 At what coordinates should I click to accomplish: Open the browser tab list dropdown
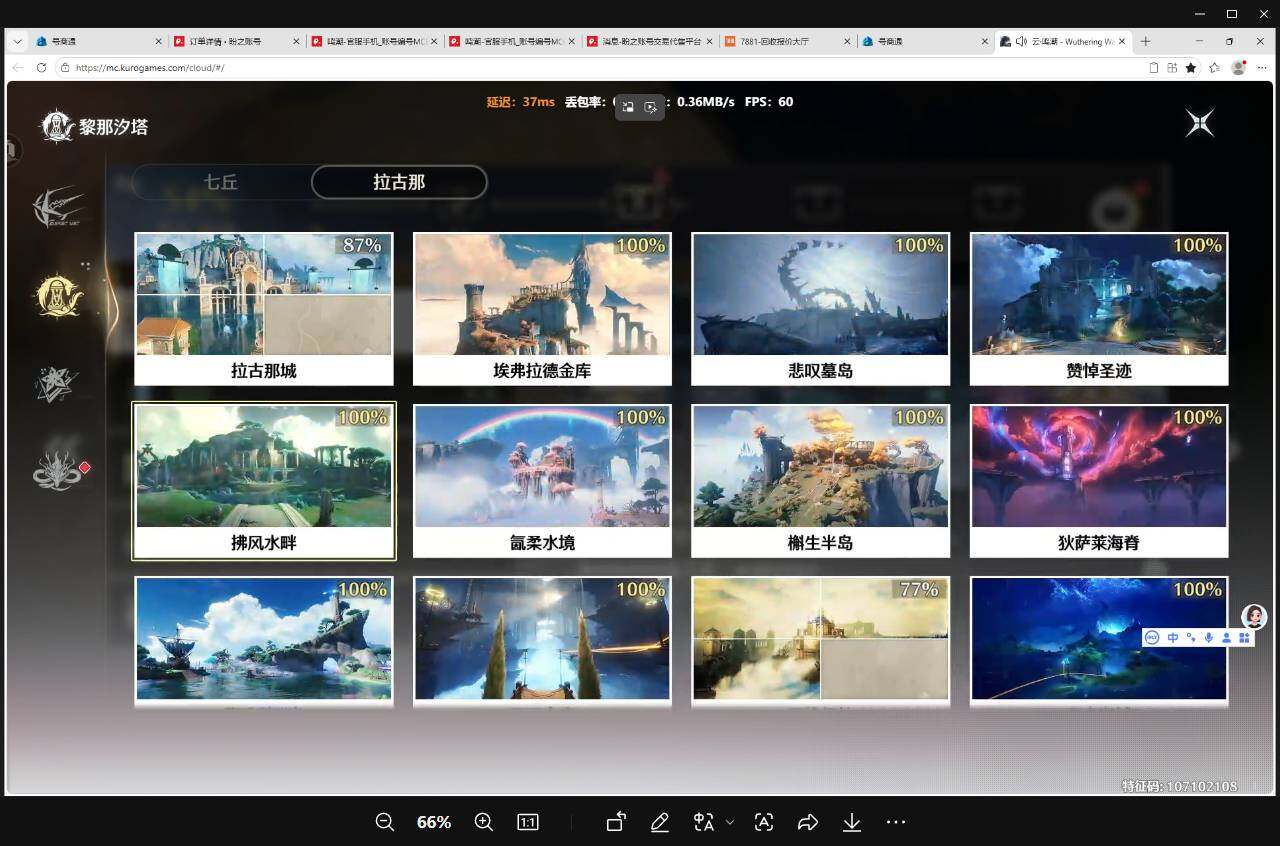coord(17,41)
